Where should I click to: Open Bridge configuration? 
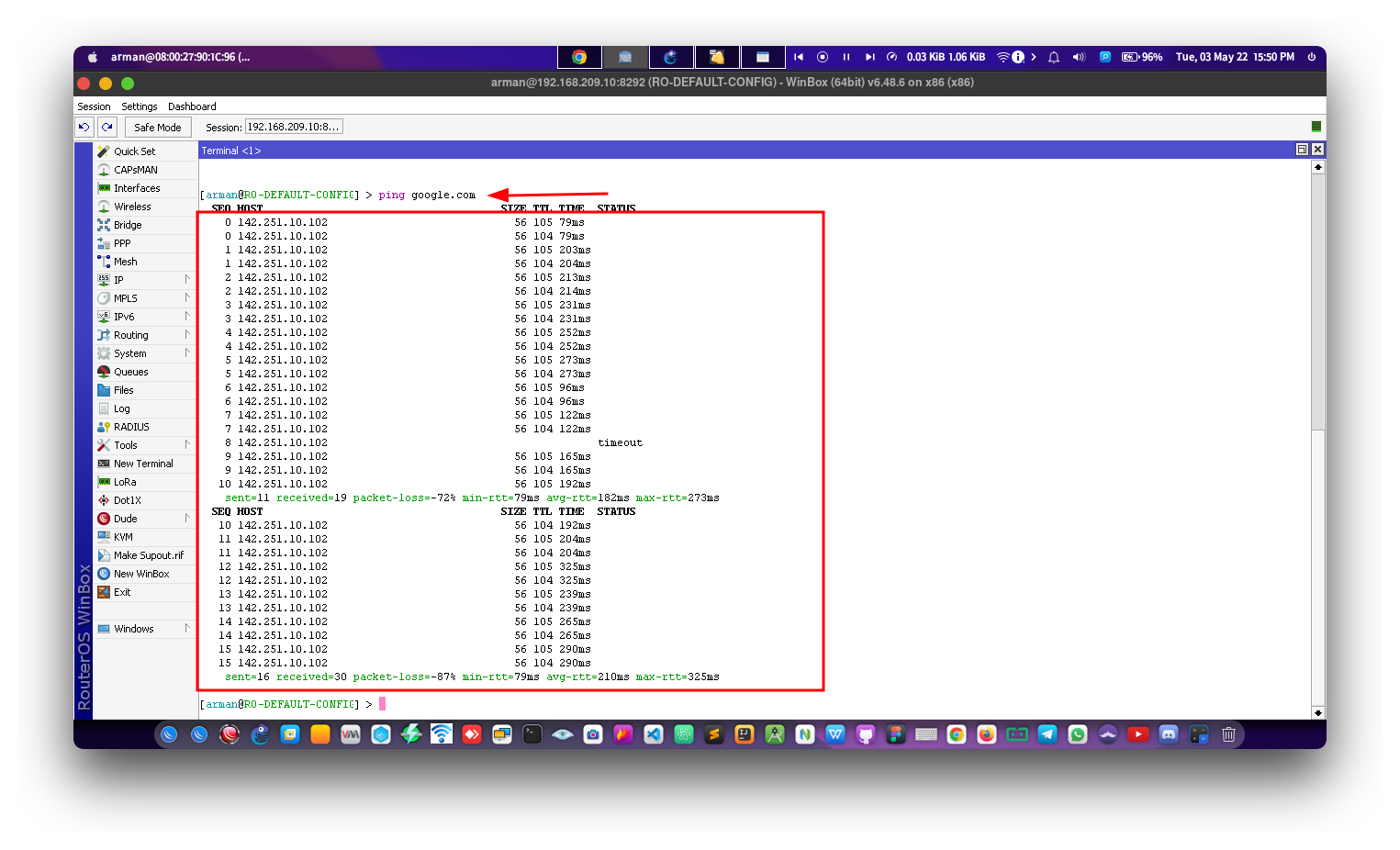127,224
